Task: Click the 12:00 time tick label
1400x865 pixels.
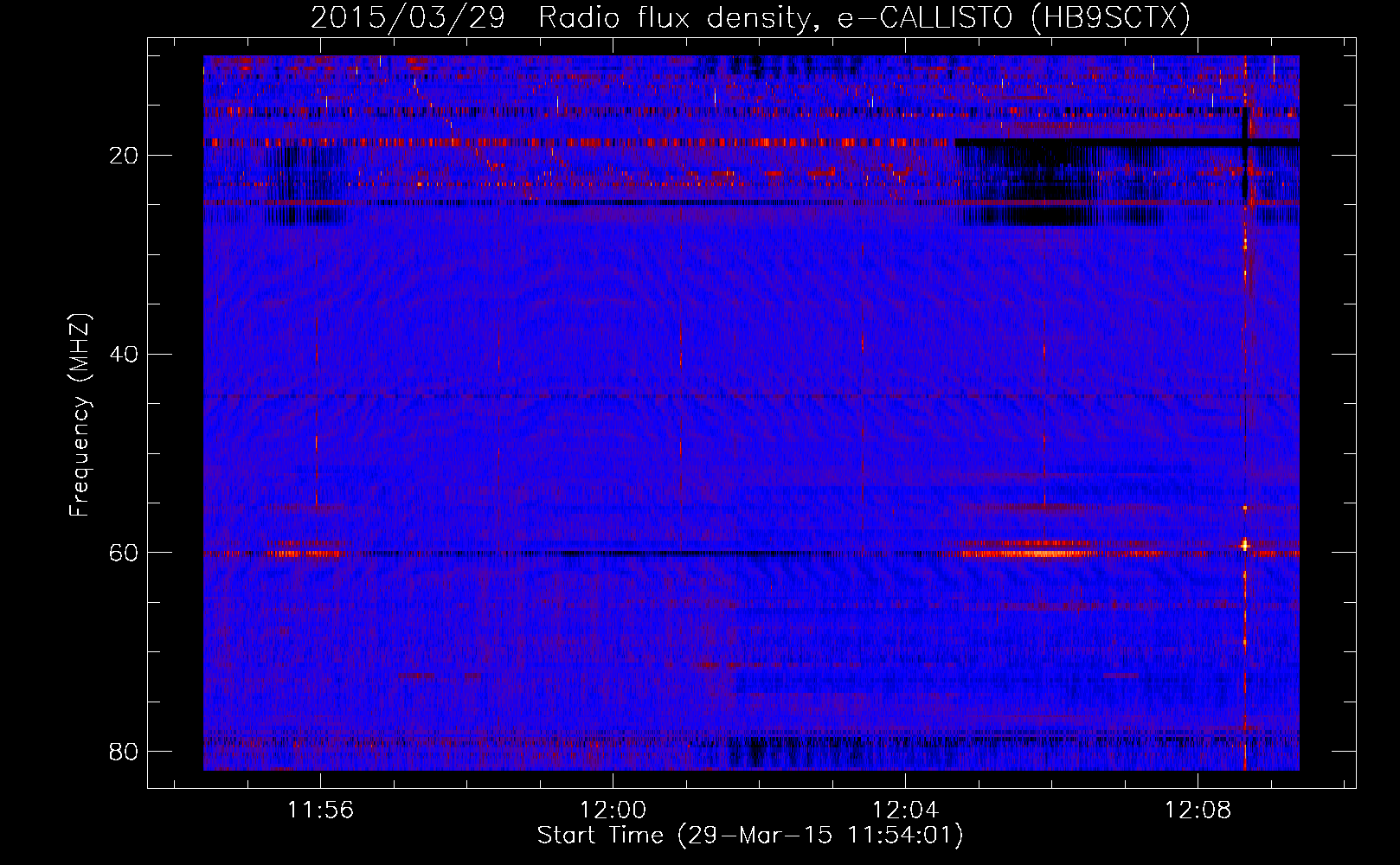Action: coord(613,811)
